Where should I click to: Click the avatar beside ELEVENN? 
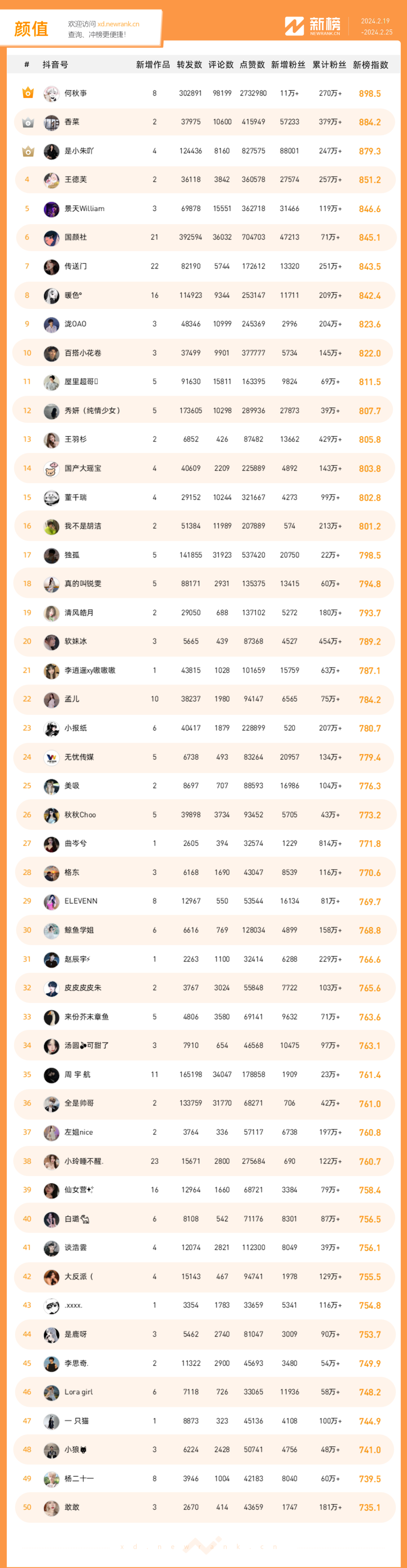(x=51, y=902)
